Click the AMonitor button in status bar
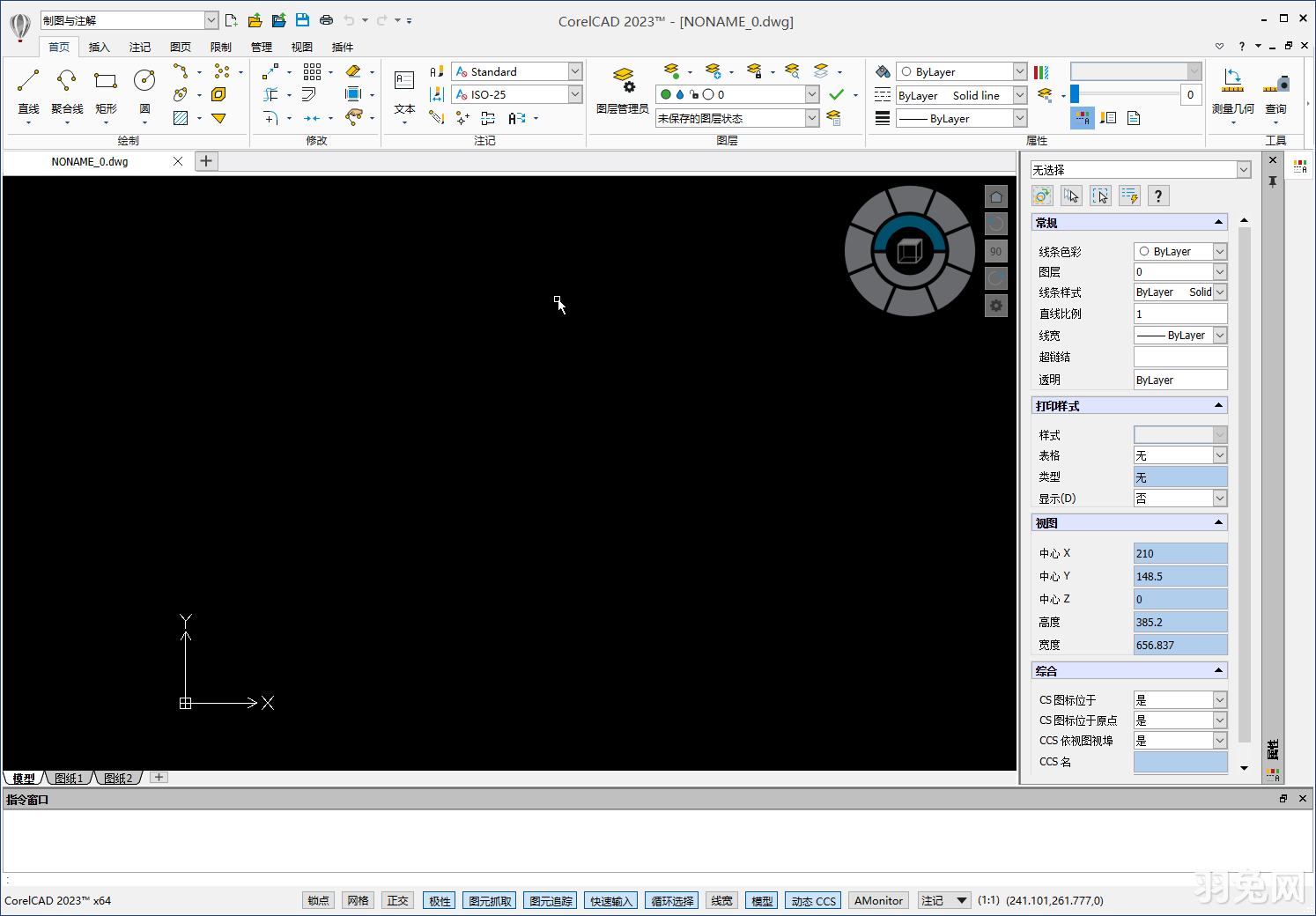The width and height of the screenshot is (1316, 916). 877,900
